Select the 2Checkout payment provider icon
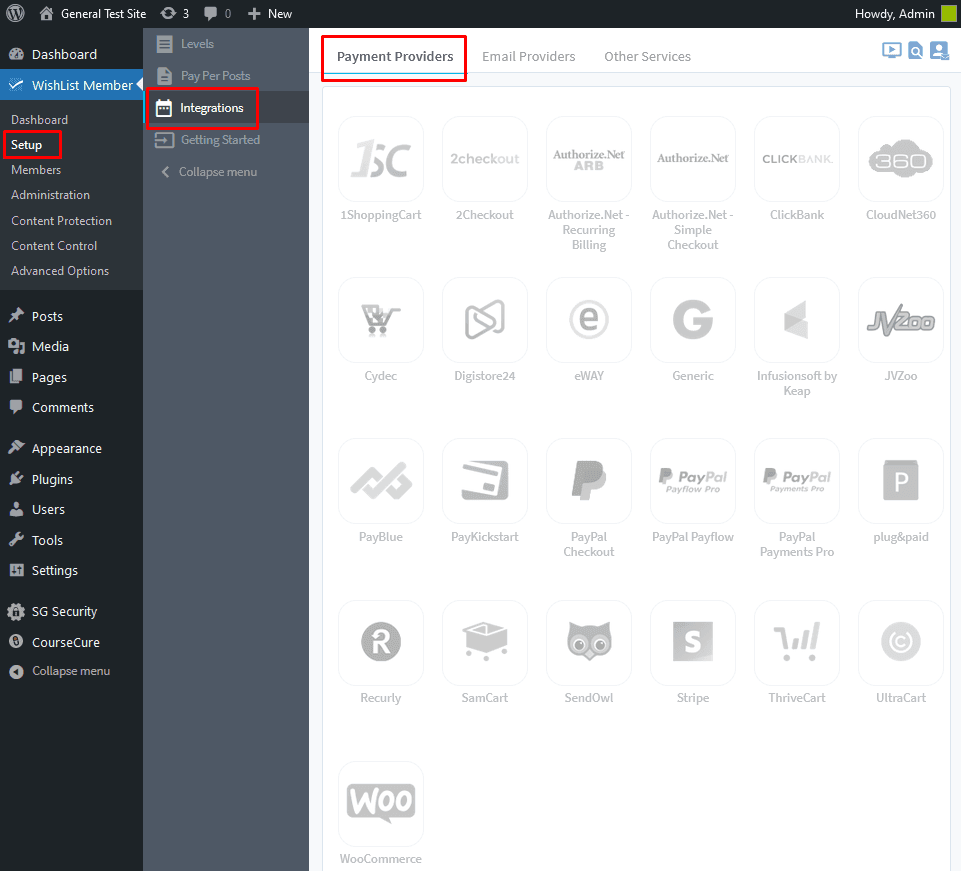This screenshot has width=961, height=871. pos(485,159)
